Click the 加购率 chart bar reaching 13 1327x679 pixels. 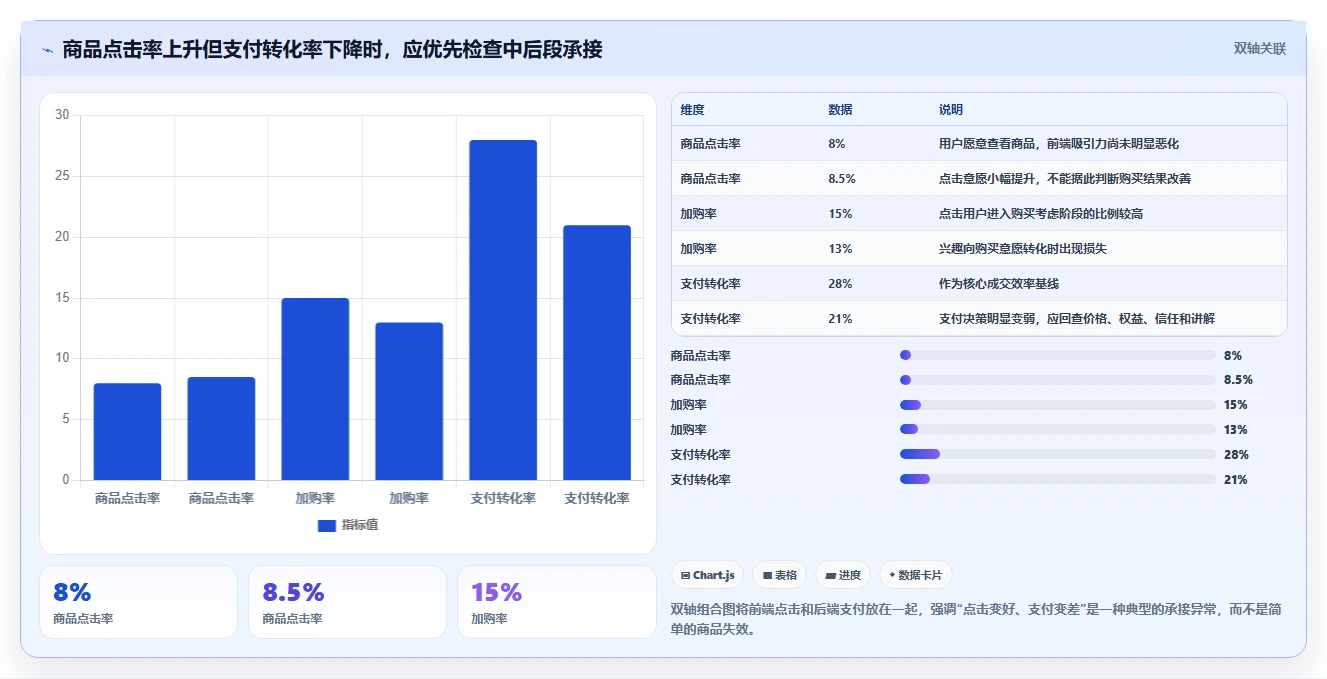point(409,401)
